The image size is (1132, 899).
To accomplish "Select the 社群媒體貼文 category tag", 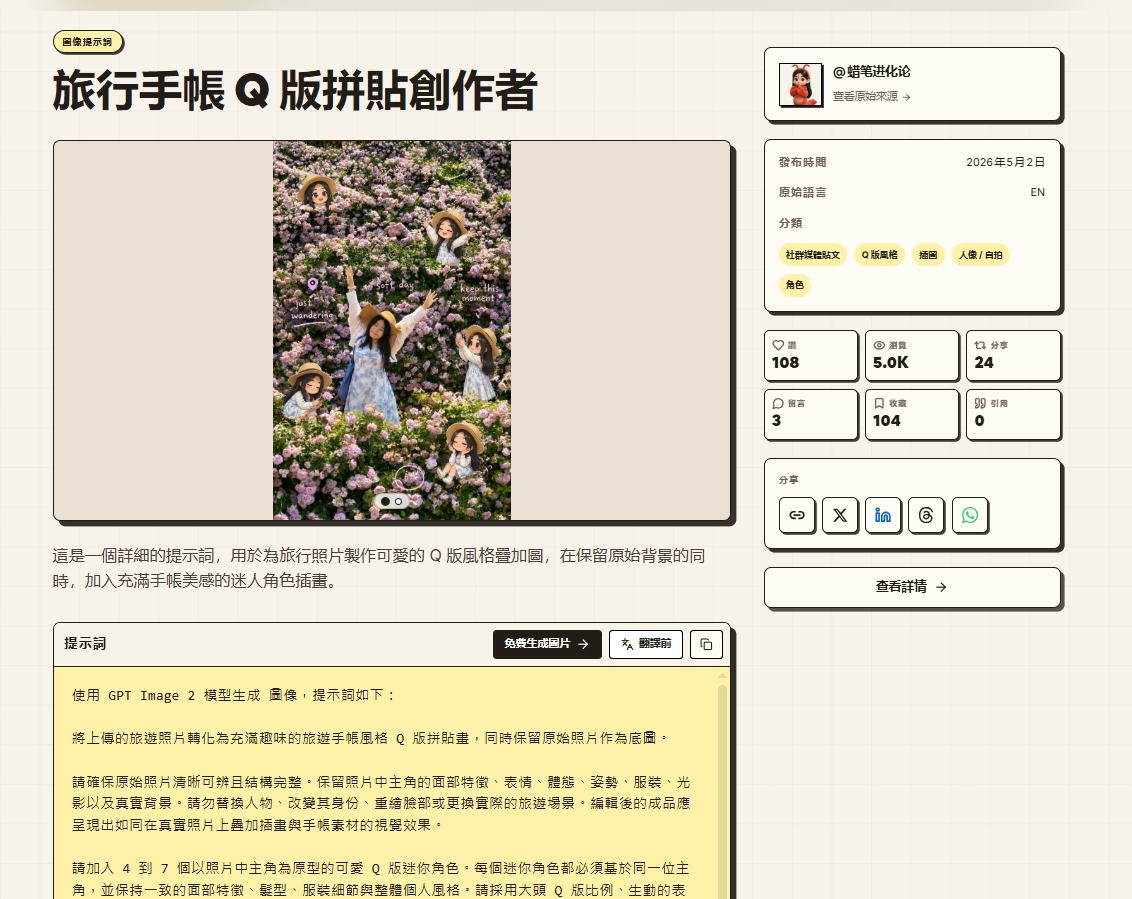I will (x=812, y=255).
